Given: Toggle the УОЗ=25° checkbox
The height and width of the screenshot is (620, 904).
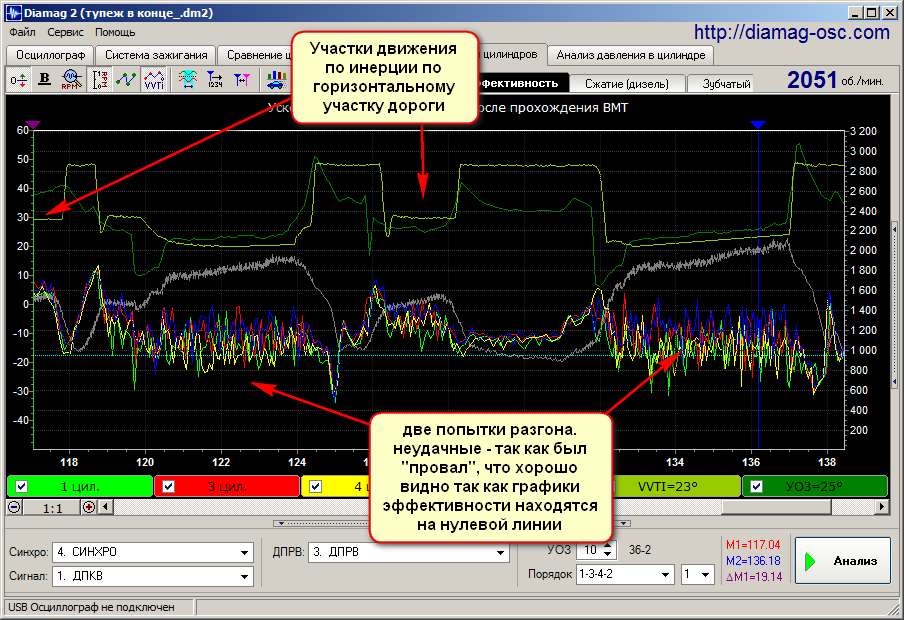Looking at the screenshot, I should [756, 487].
